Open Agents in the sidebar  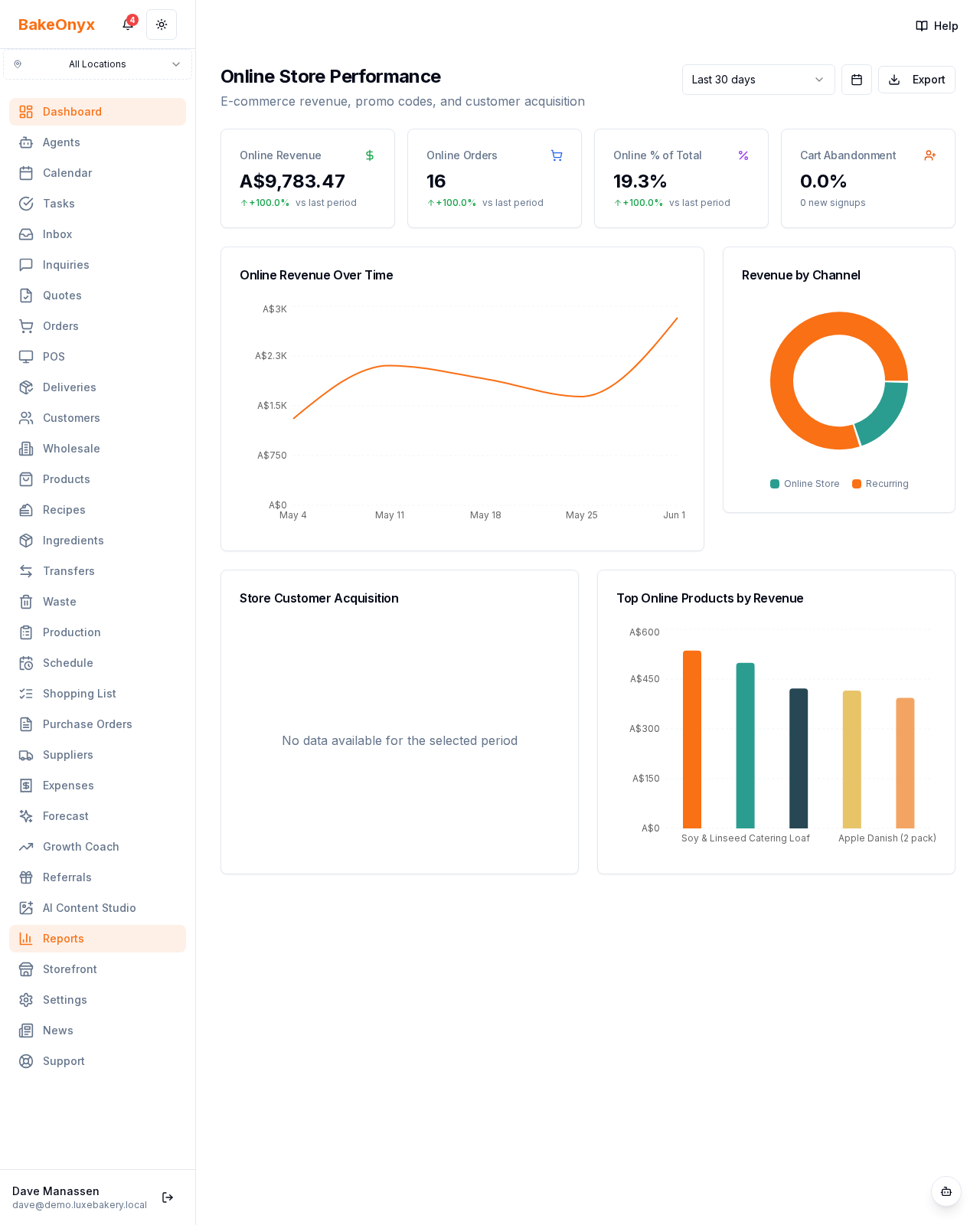(97, 142)
